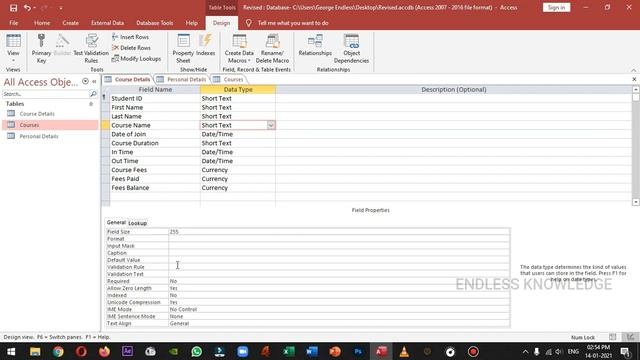This screenshot has height=360, width=640.
Task: Open Photoshop from taskbar
Action: (358, 351)
